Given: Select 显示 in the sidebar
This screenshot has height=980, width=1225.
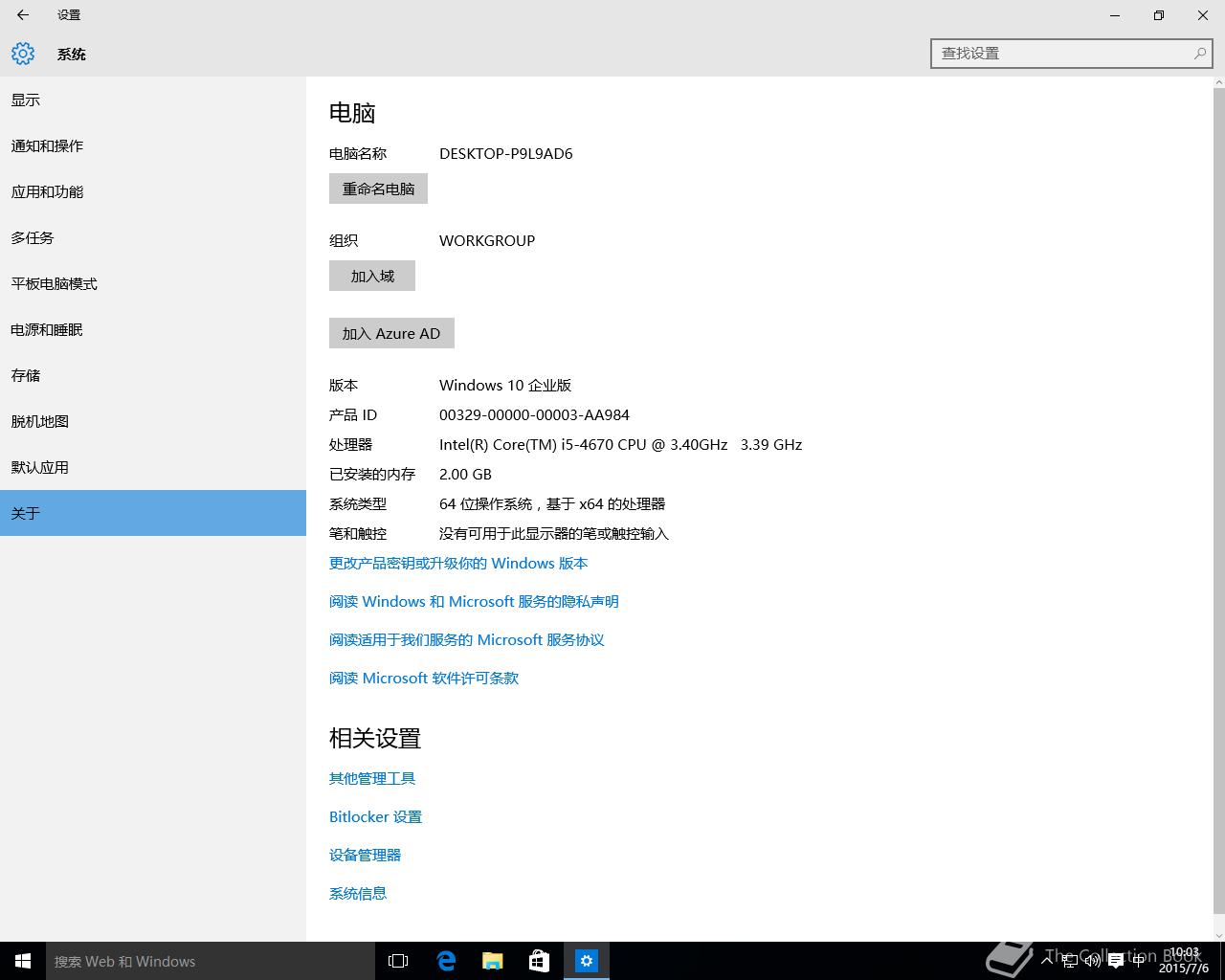Looking at the screenshot, I should 153,100.
